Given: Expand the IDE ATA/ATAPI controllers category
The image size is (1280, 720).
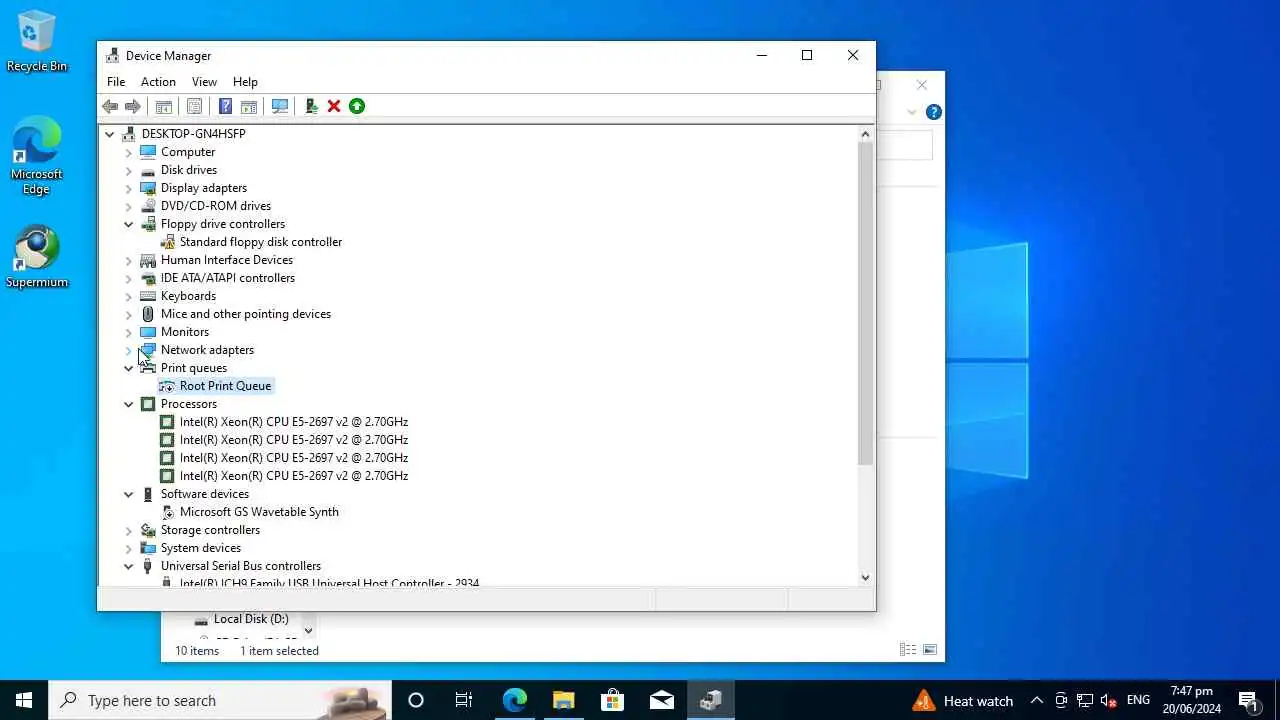Looking at the screenshot, I should click(x=128, y=278).
